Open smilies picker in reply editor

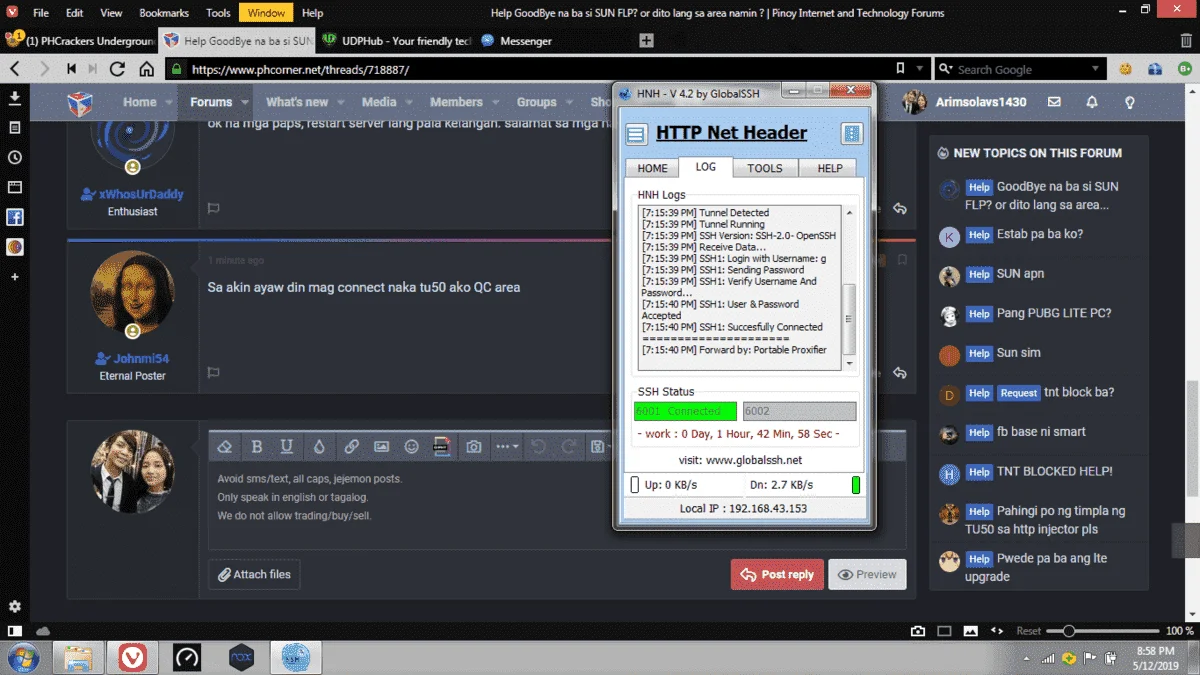tap(411, 446)
